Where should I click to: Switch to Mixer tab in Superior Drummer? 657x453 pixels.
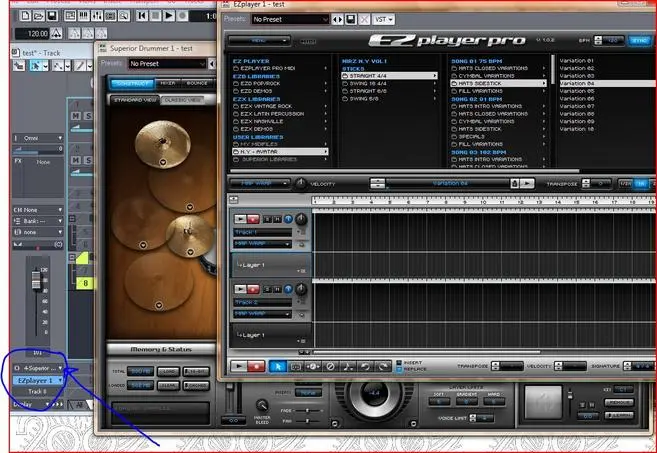click(168, 84)
